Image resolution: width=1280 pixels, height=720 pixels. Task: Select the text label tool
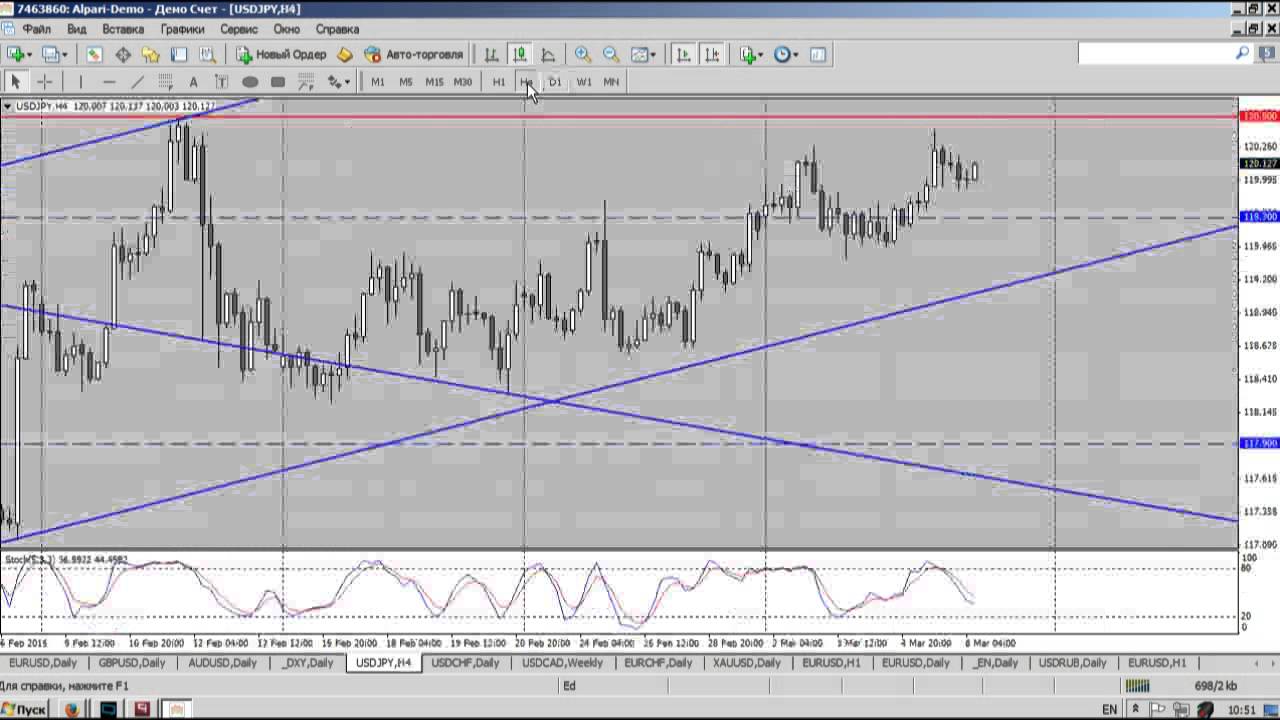coord(221,82)
